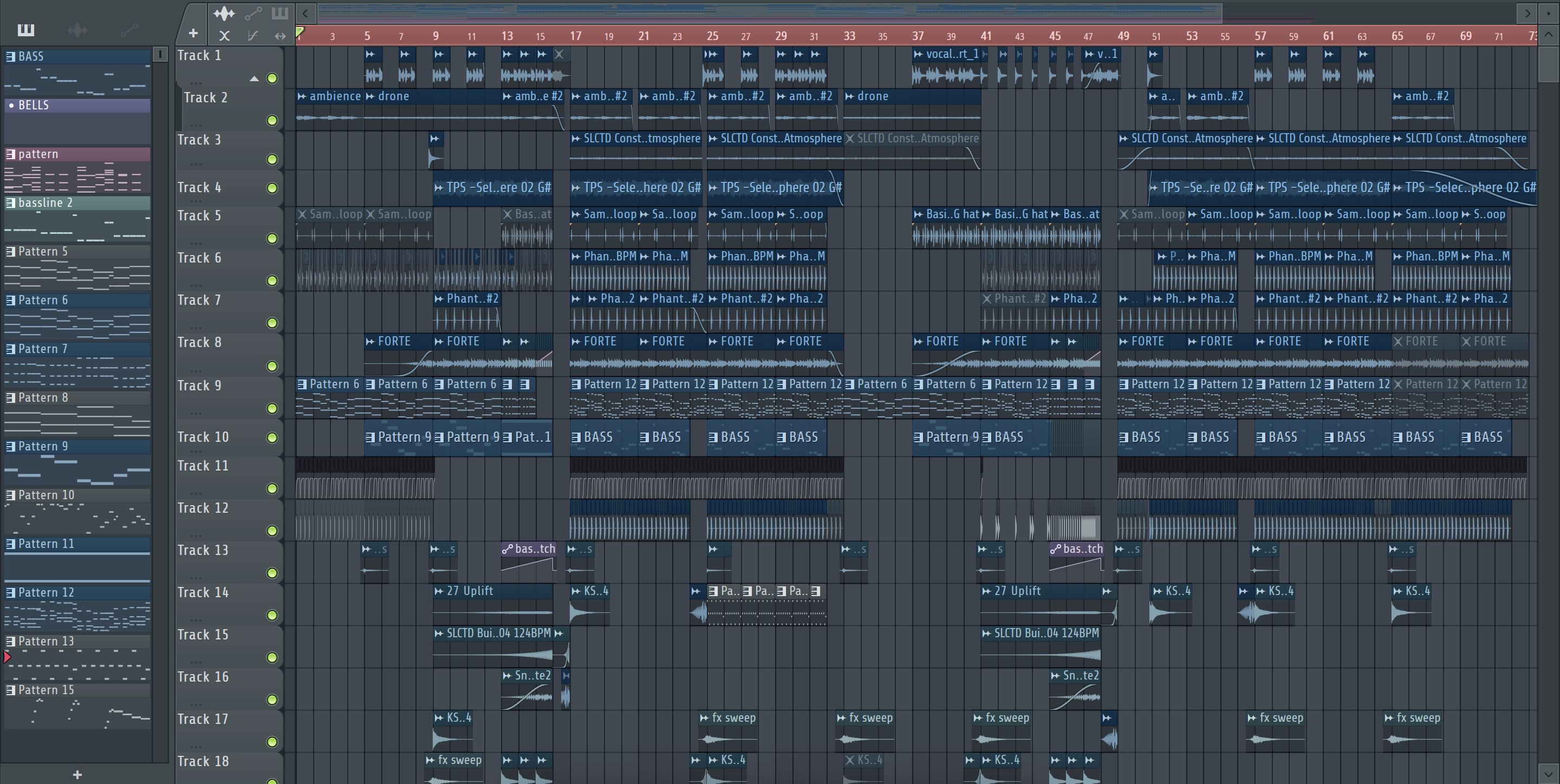Click the crossfade X icon in the playlist toolbar
The width and height of the screenshot is (1560, 784).
224,36
